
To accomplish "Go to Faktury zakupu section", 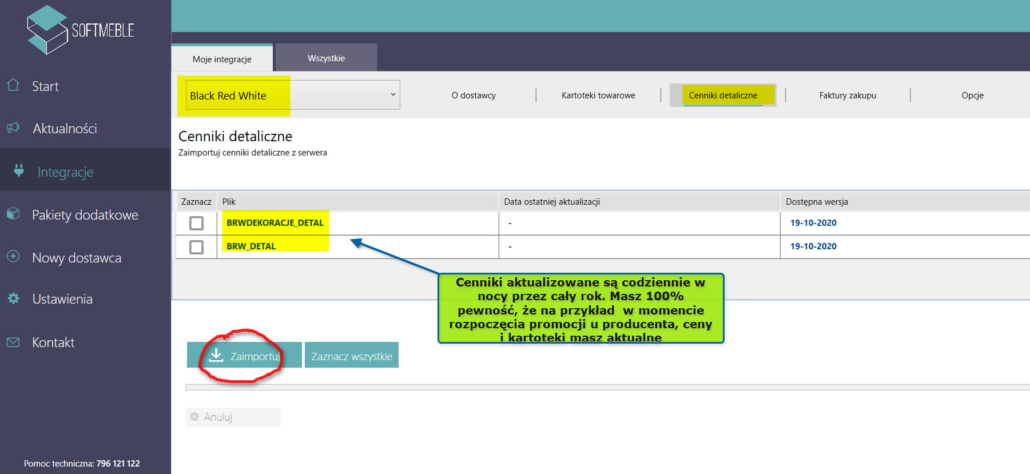I will coord(847,96).
